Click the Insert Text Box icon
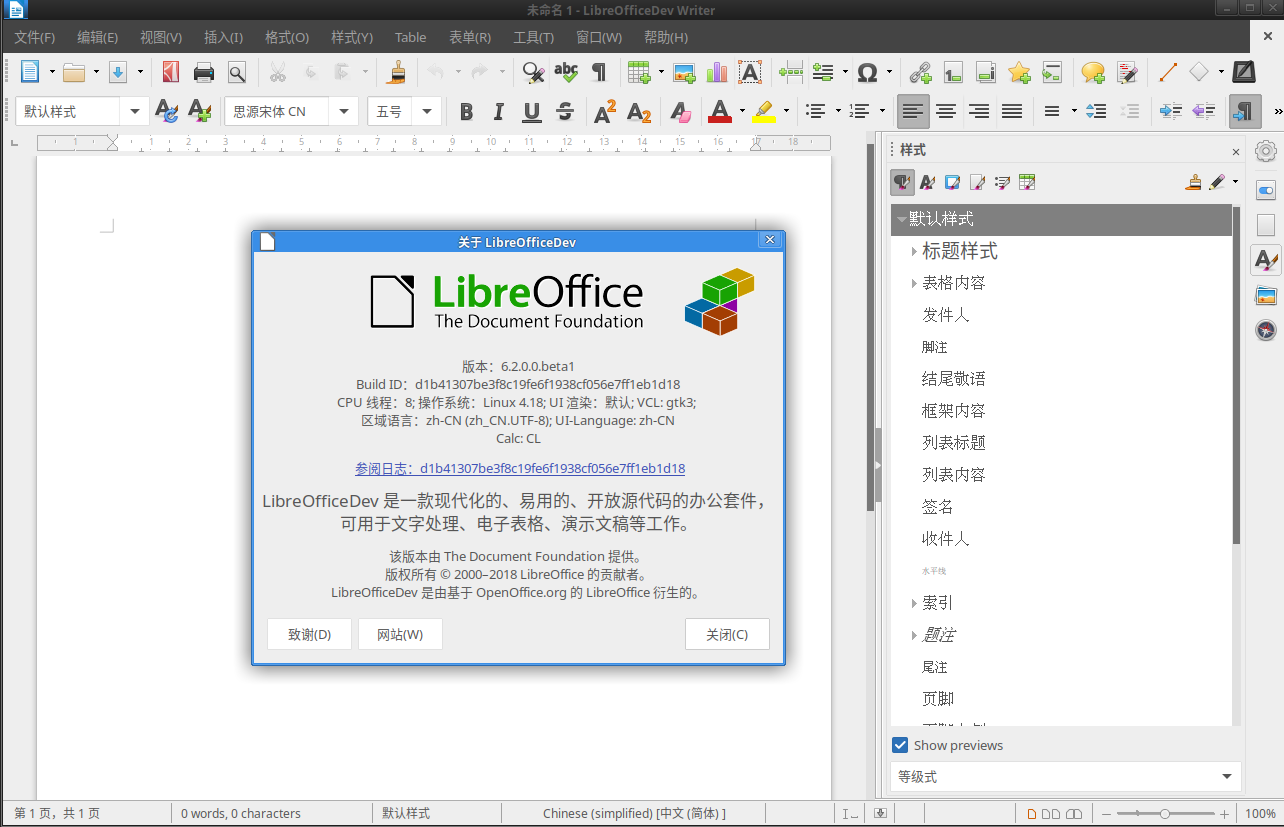The height and width of the screenshot is (827, 1284). click(749, 72)
